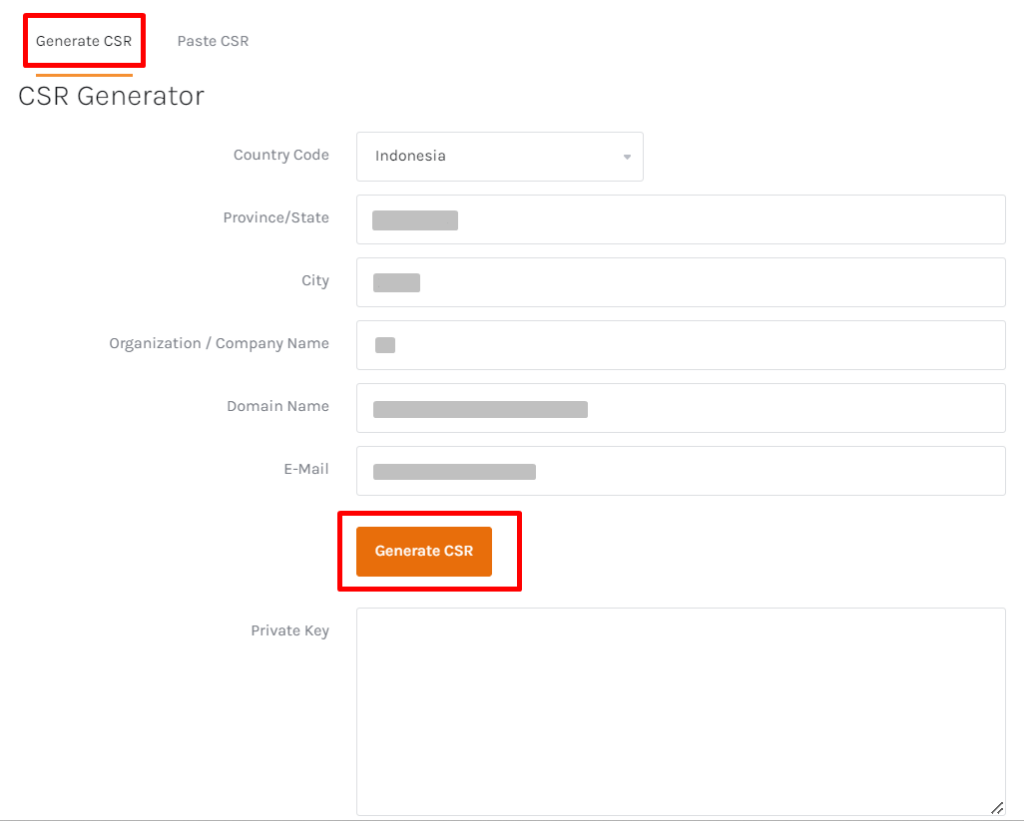Viewport: 1024px width, 821px height.
Task: Click the Country Code field label
Action: [281, 155]
